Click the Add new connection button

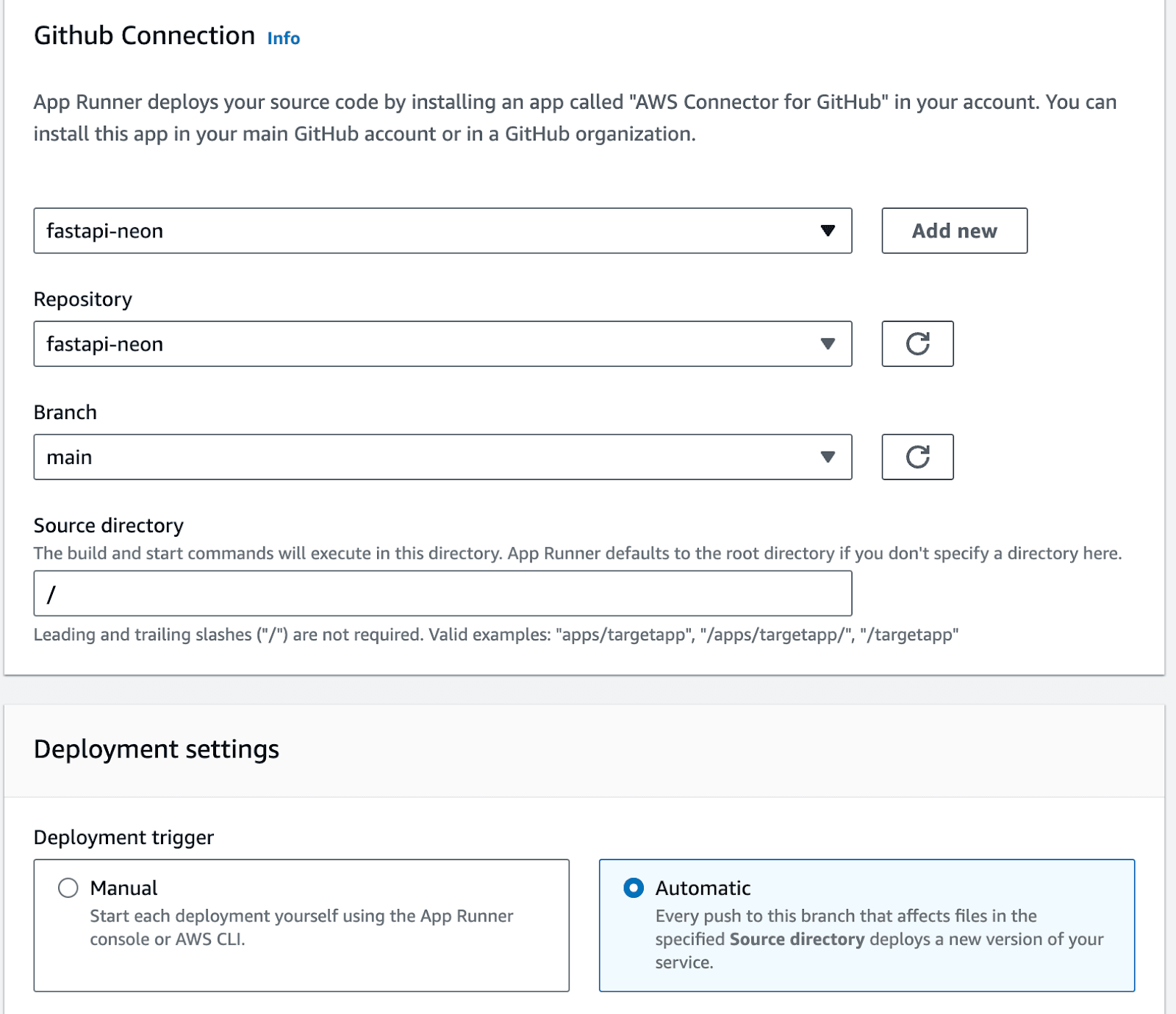point(954,231)
